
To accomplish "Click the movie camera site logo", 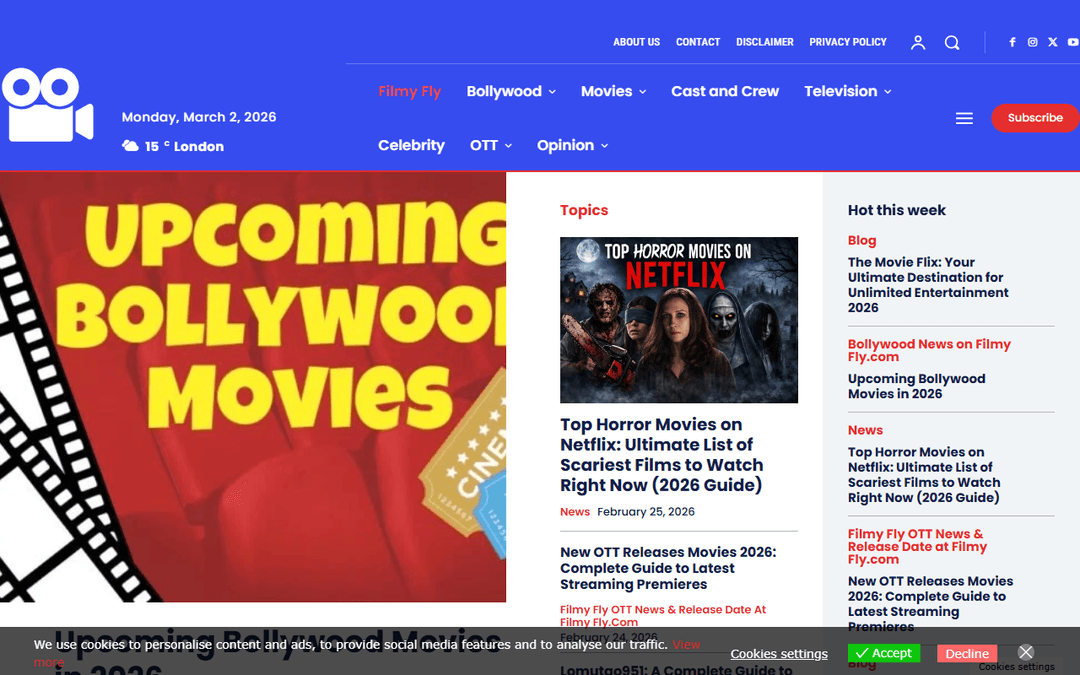I will click(48, 105).
